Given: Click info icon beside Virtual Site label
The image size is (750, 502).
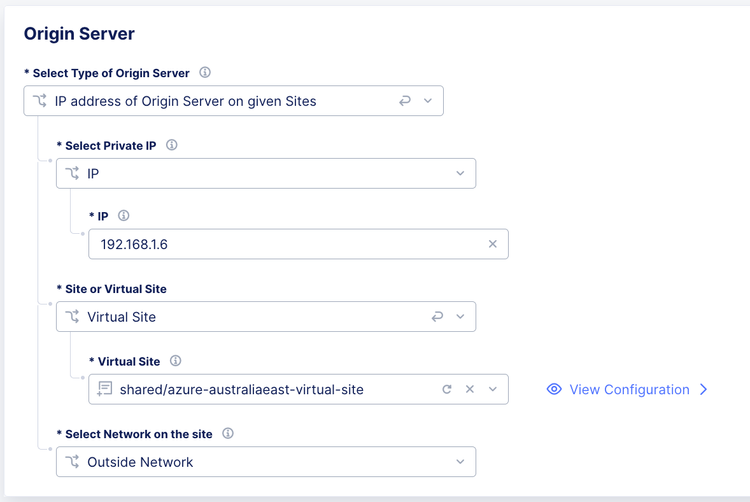Looking at the screenshot, I should (x=176, y=361).
